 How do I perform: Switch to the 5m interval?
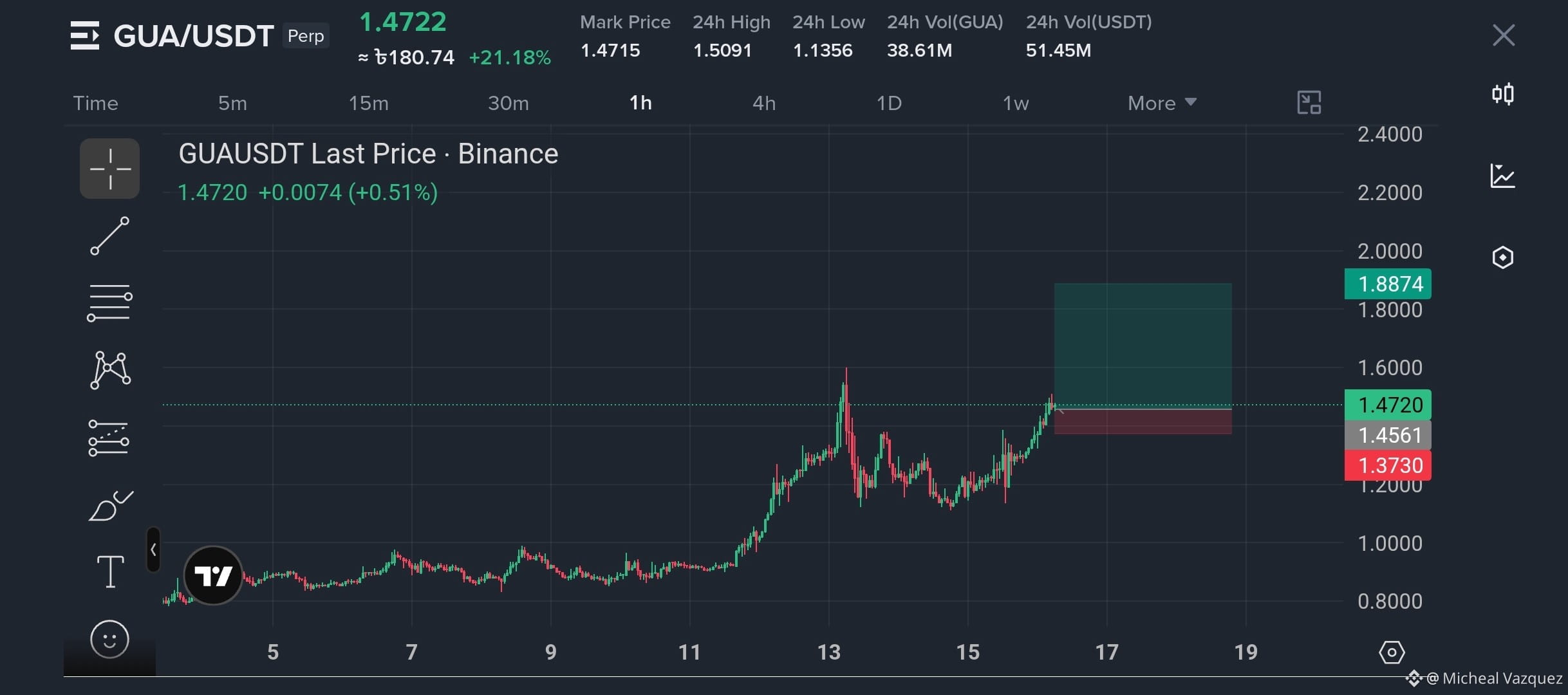coord(232,103)
